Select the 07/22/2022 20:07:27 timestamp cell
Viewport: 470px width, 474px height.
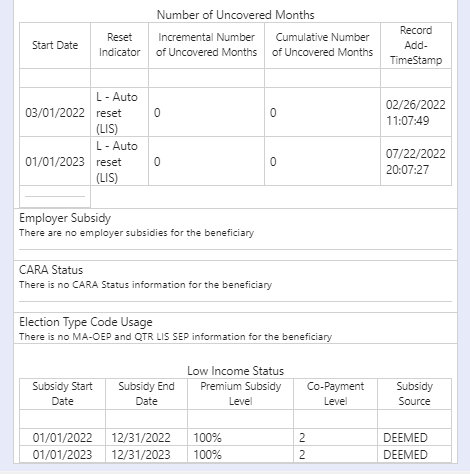[416, 162]
